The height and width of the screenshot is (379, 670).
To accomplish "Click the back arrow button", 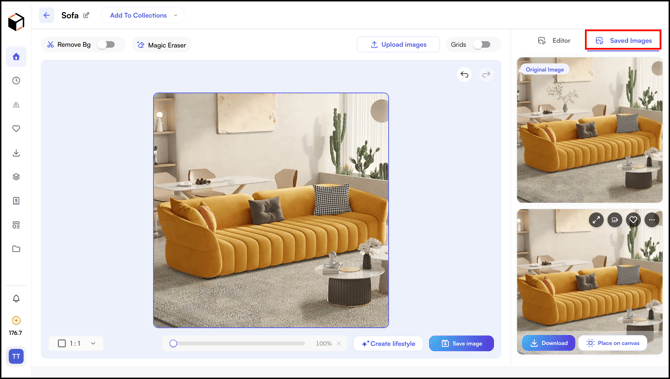I will 47,15.
